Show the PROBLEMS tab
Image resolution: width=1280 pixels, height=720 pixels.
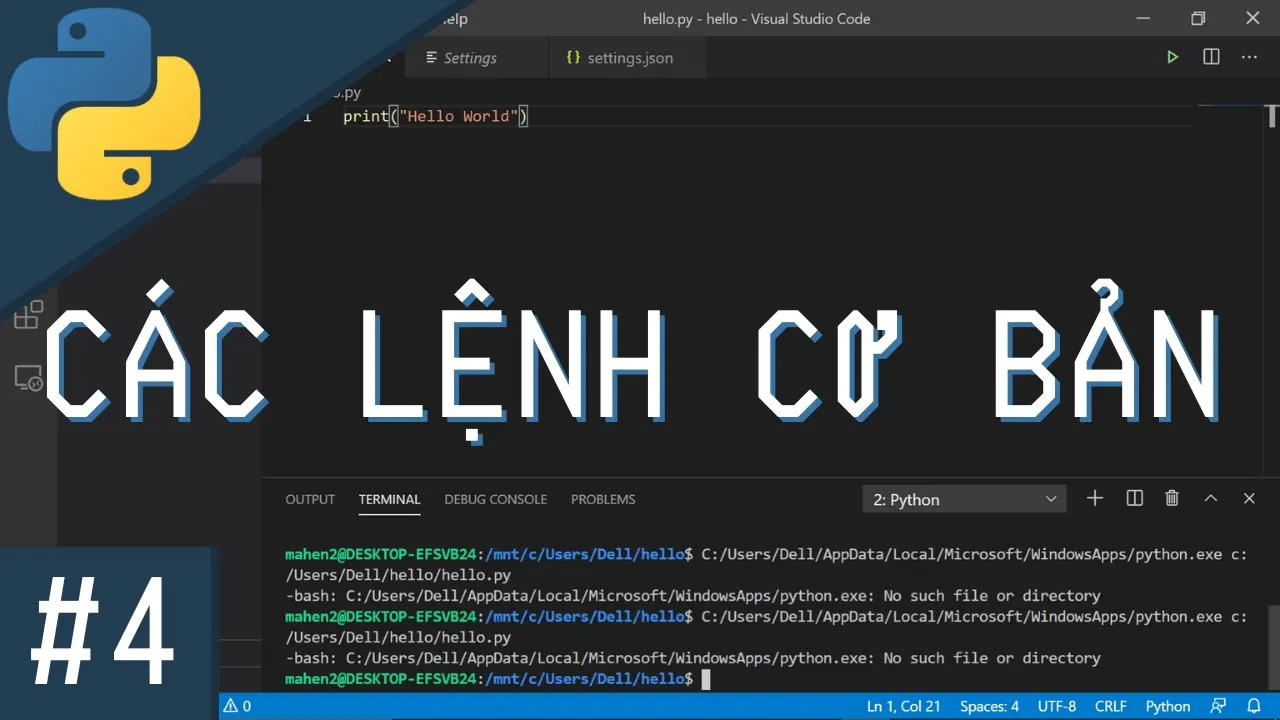[x=603, y=499]
